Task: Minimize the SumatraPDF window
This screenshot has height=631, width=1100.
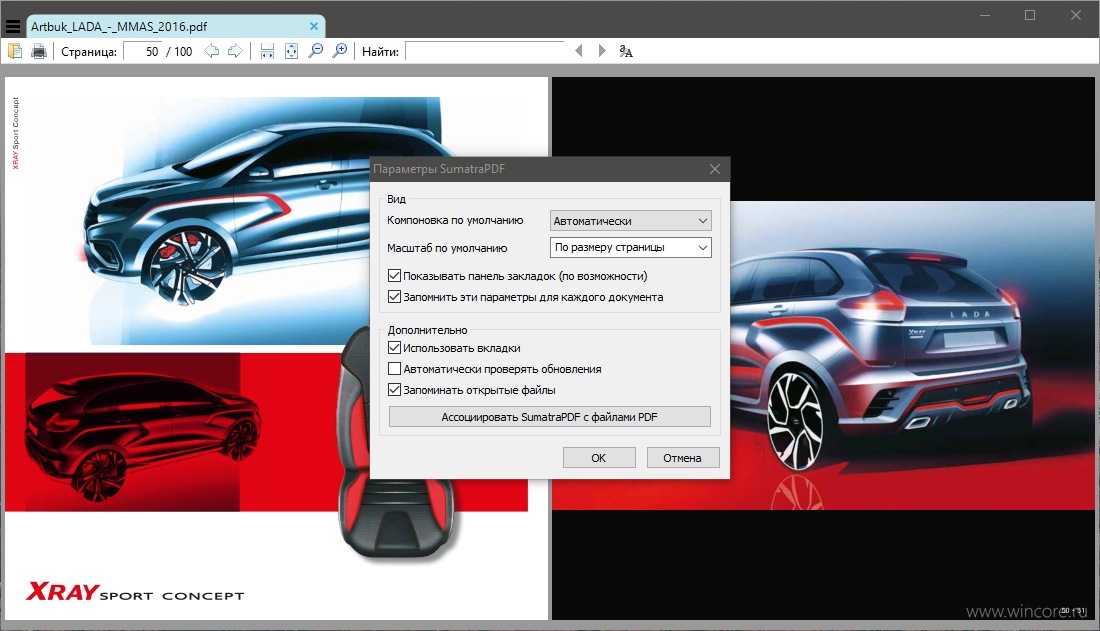Action: click(985, 15)
